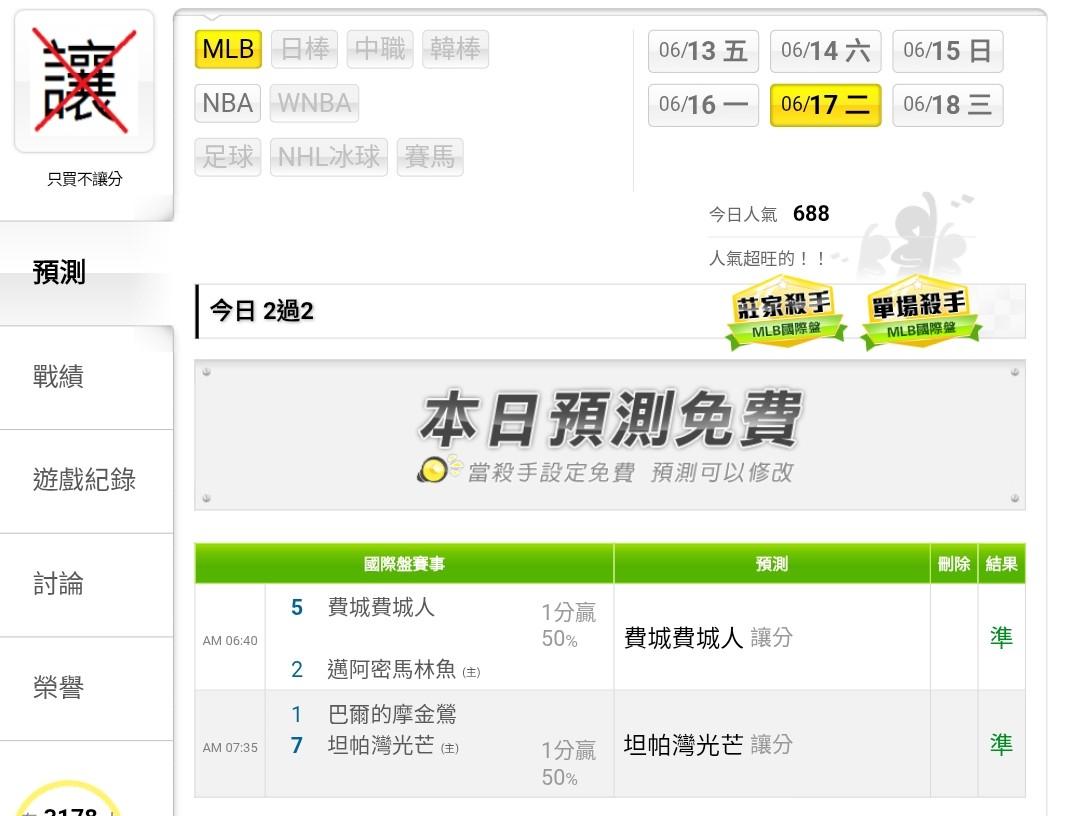Viewport: 1080px width, 816px height.
Task: Click the 國際盤賽事 column header
Action: [x=404, y=564]
